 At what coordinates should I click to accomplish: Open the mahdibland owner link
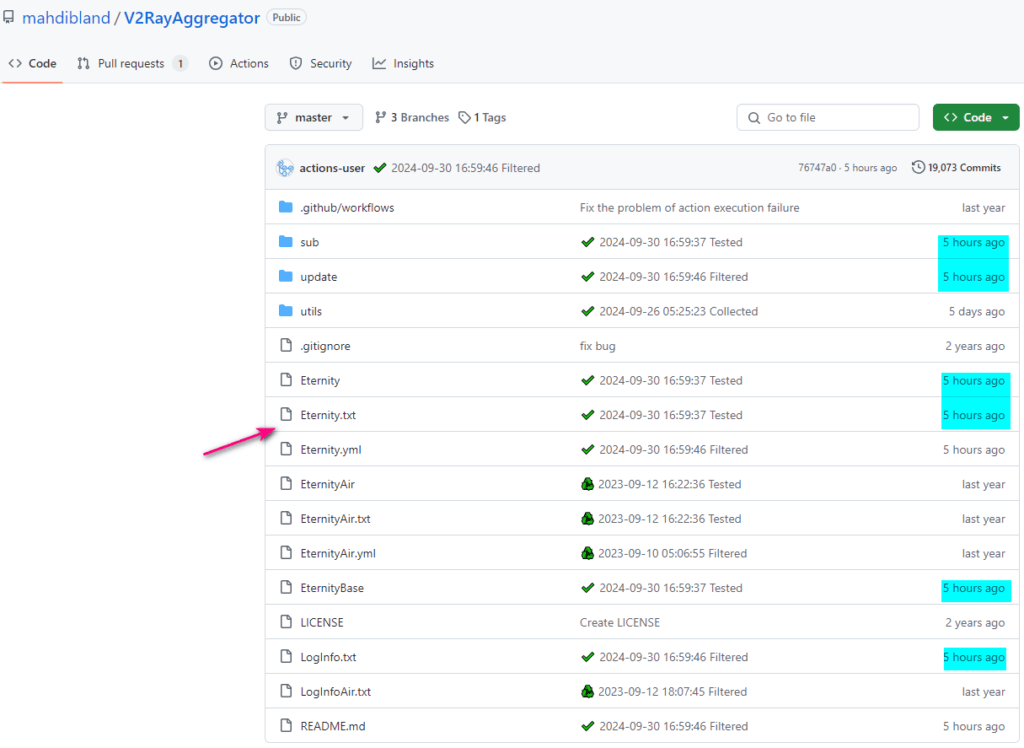(66, 18)
